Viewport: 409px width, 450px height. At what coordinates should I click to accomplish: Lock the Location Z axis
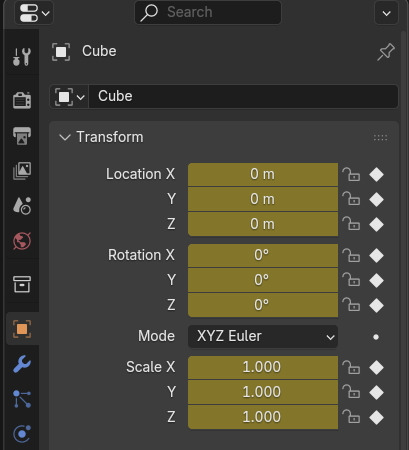point(351,224)
